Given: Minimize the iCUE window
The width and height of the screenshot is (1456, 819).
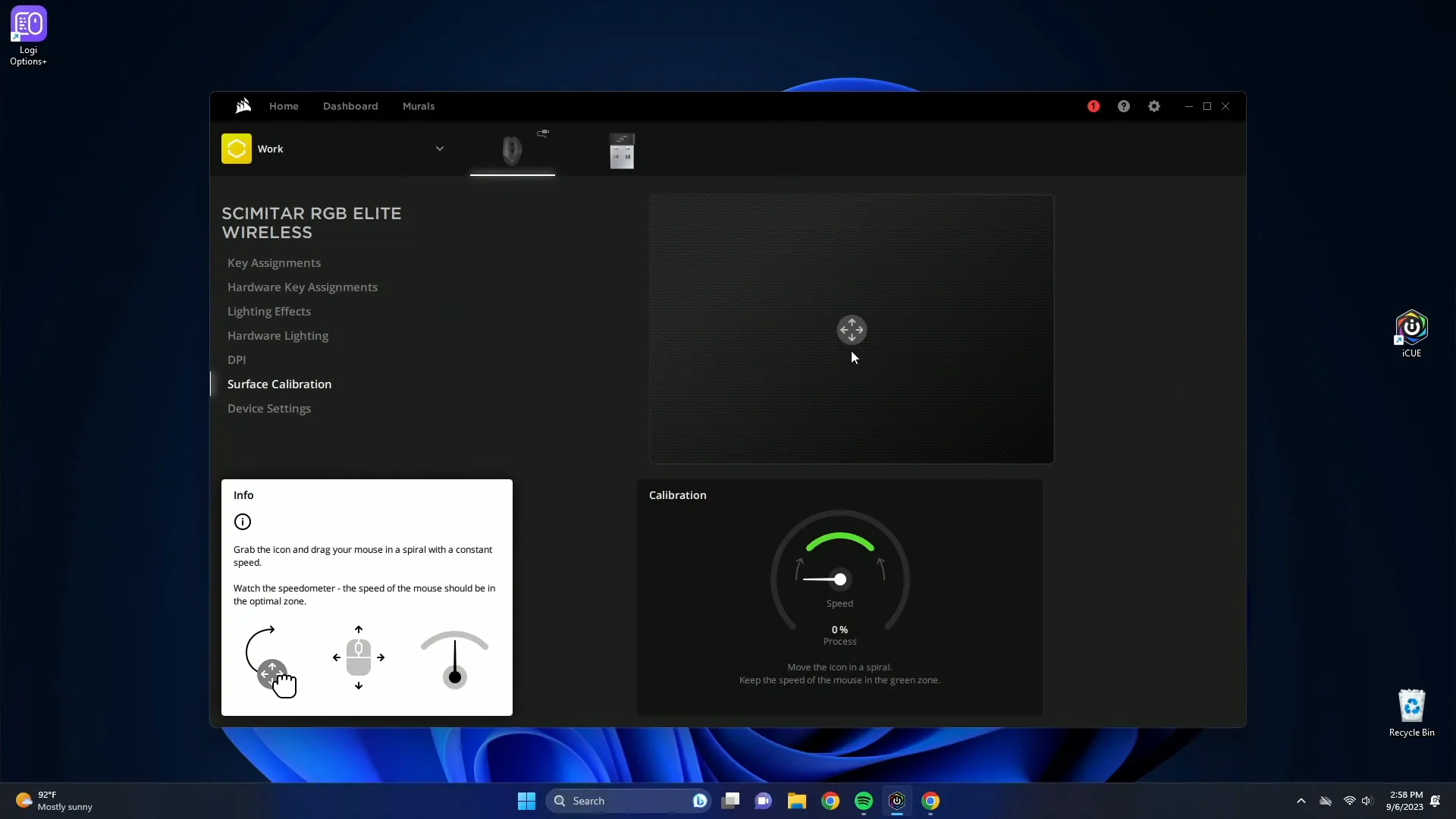Looking at the screenshot, I should (1189, 106).
